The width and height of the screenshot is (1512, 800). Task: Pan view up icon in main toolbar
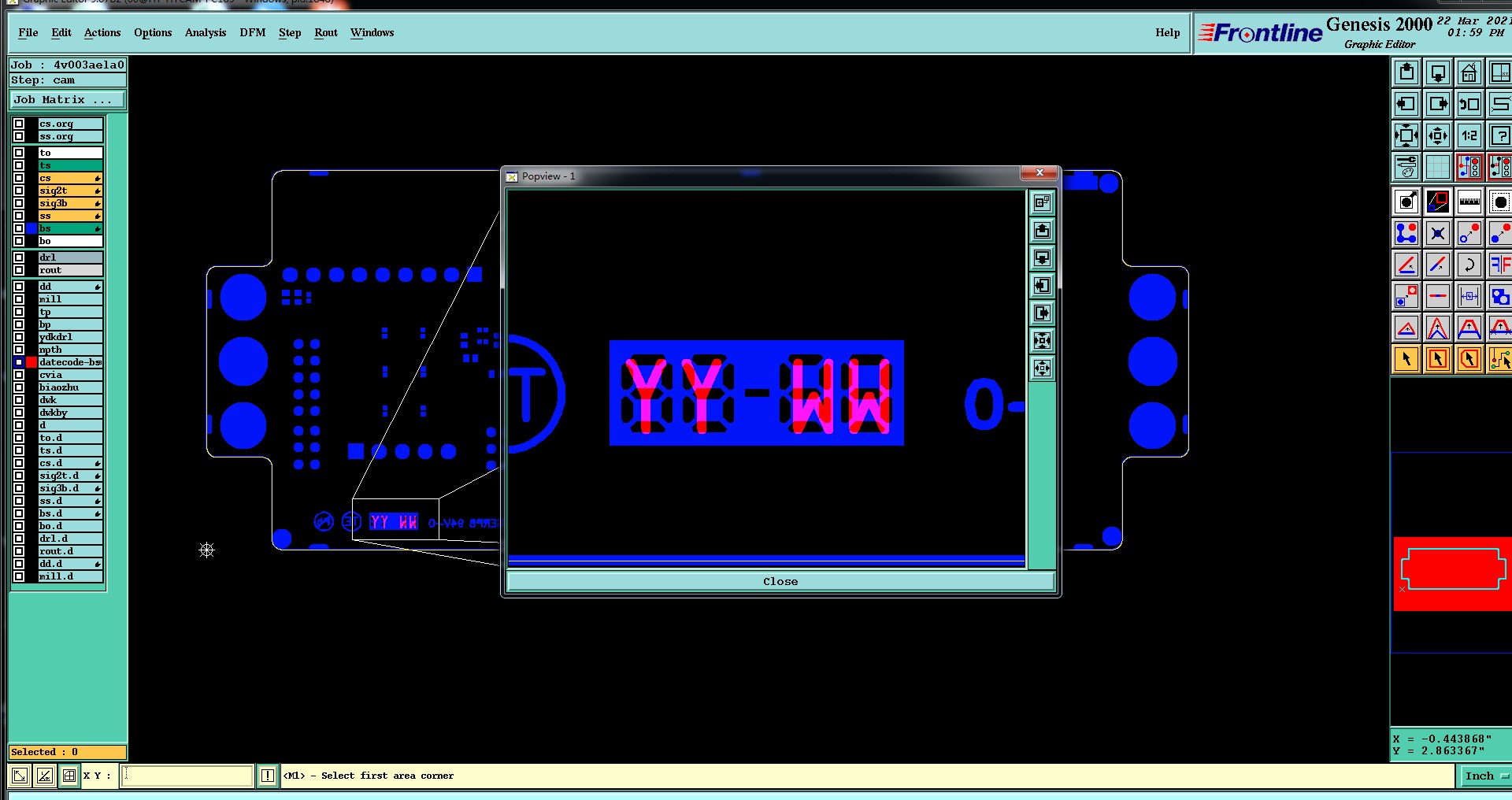1406,72
